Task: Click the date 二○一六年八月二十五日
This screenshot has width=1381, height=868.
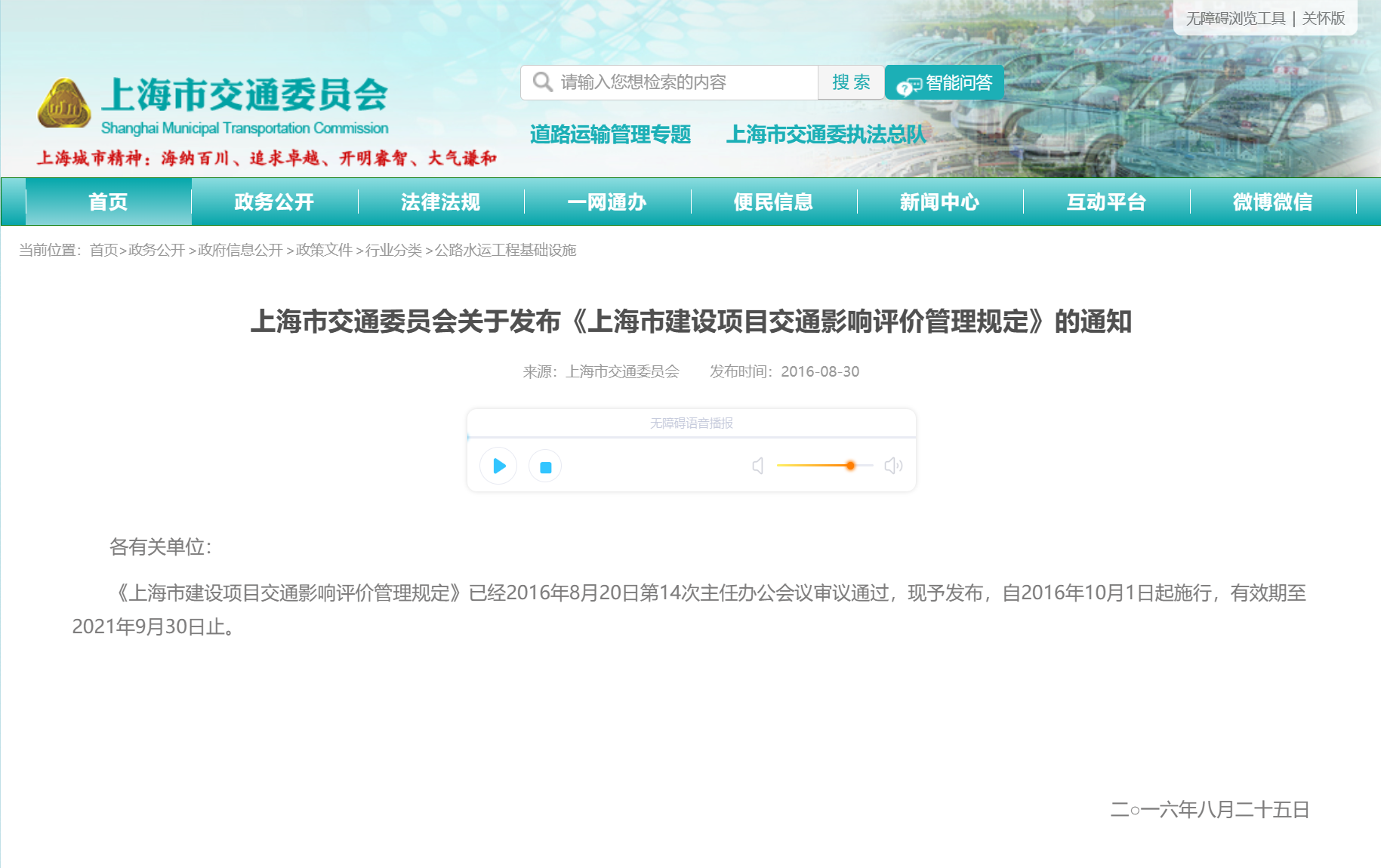Action: pyautogui.click(x=1210, y=810)
